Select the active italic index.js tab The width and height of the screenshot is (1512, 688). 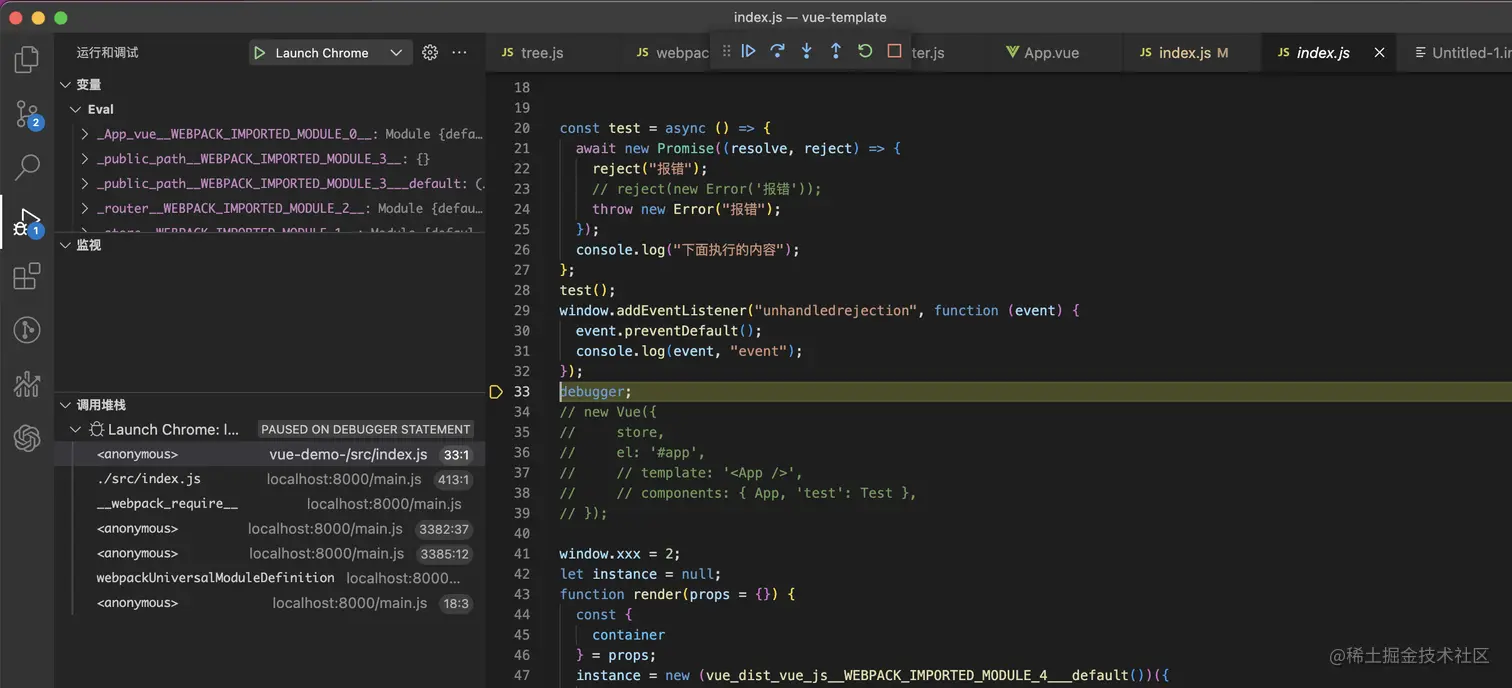click(x=1323, y=53)
